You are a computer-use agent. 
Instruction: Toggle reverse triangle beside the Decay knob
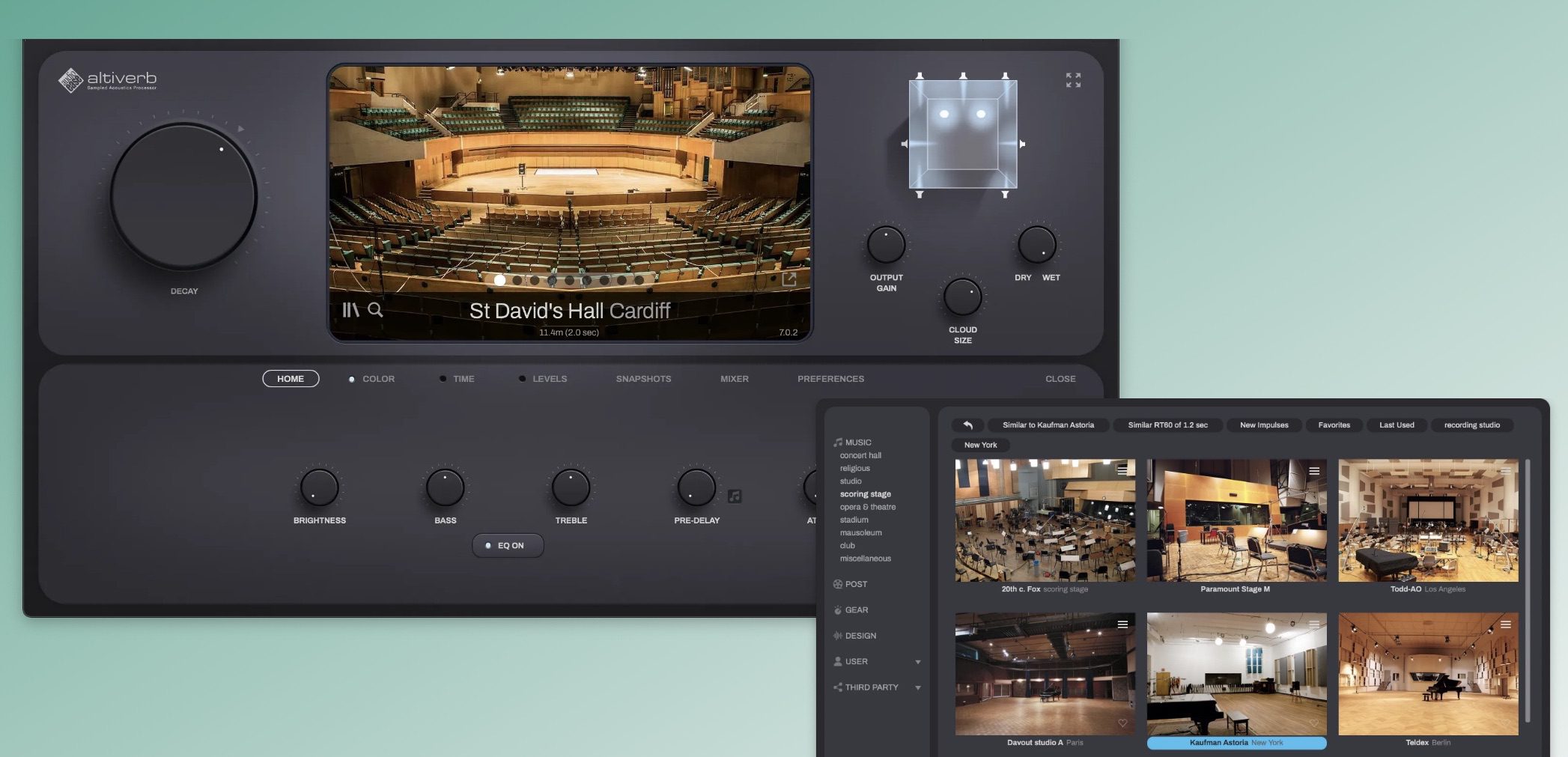pos(240,129)
